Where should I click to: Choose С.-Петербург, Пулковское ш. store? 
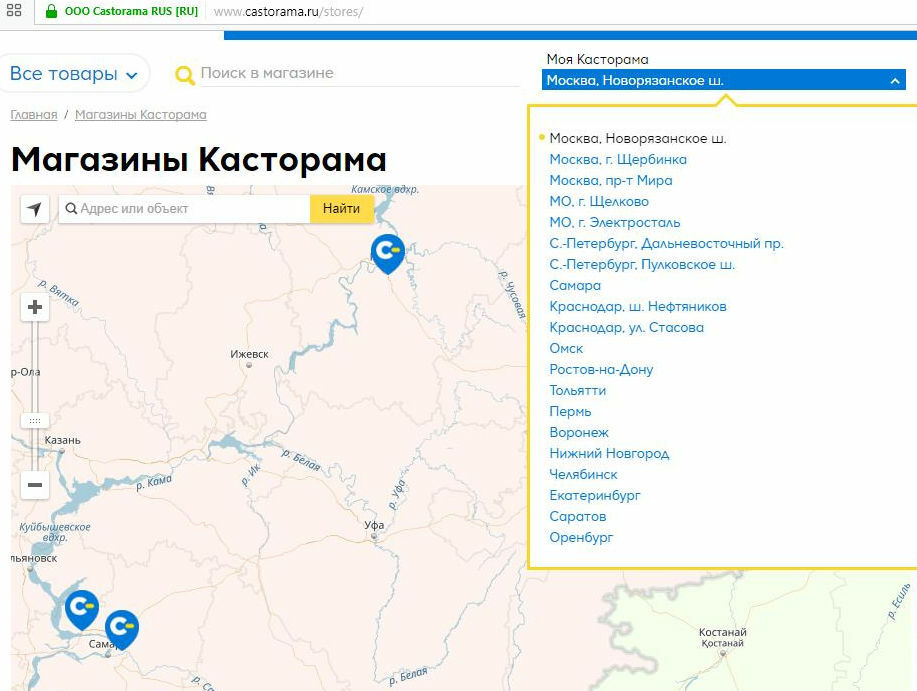coord(642,265)
